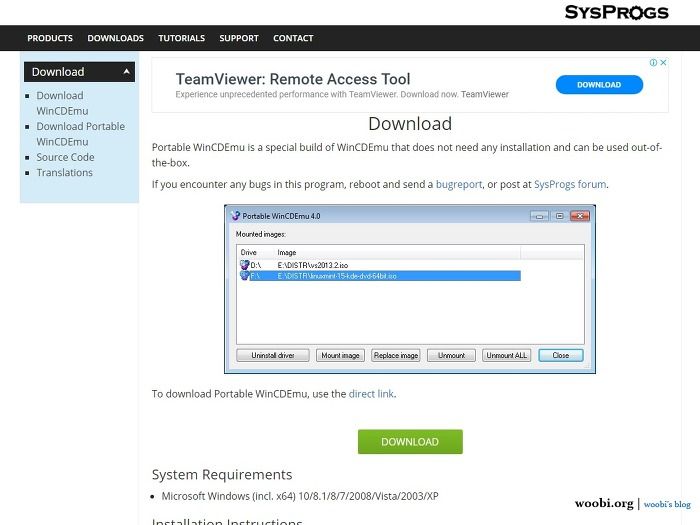Follow the SysProgs forum link

(570, 184)
